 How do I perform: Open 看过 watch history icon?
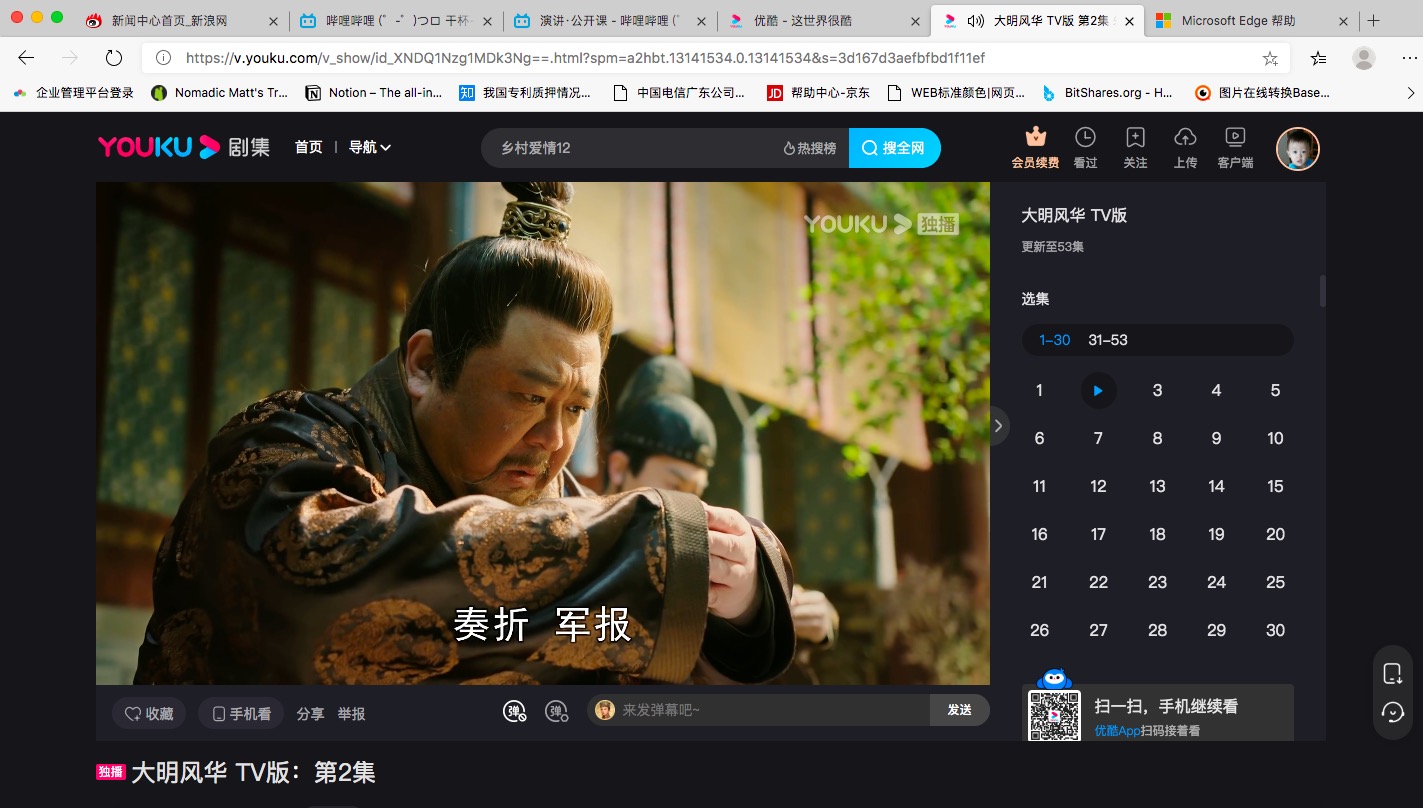[x=1085, y=147]
